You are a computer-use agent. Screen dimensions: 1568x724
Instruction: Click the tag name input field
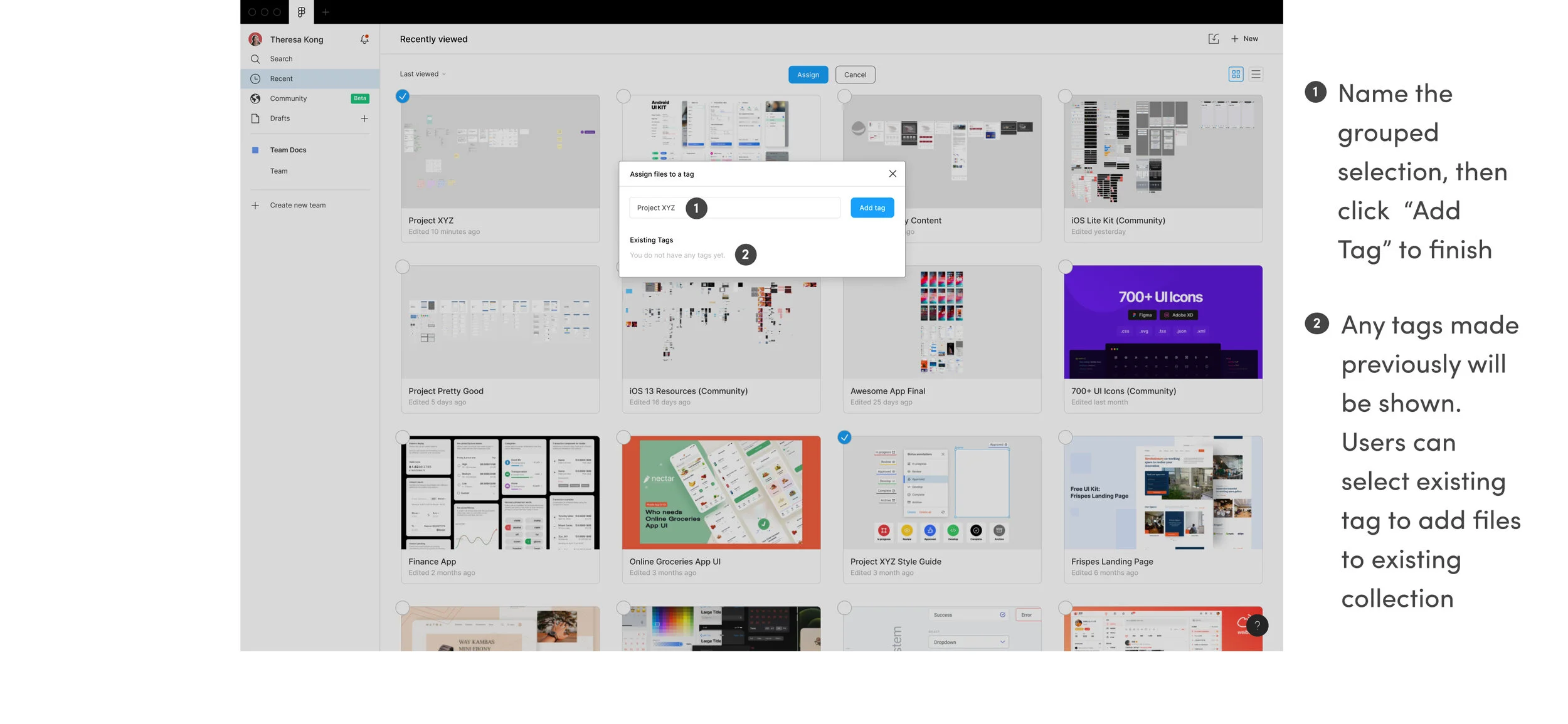[771, 207]
